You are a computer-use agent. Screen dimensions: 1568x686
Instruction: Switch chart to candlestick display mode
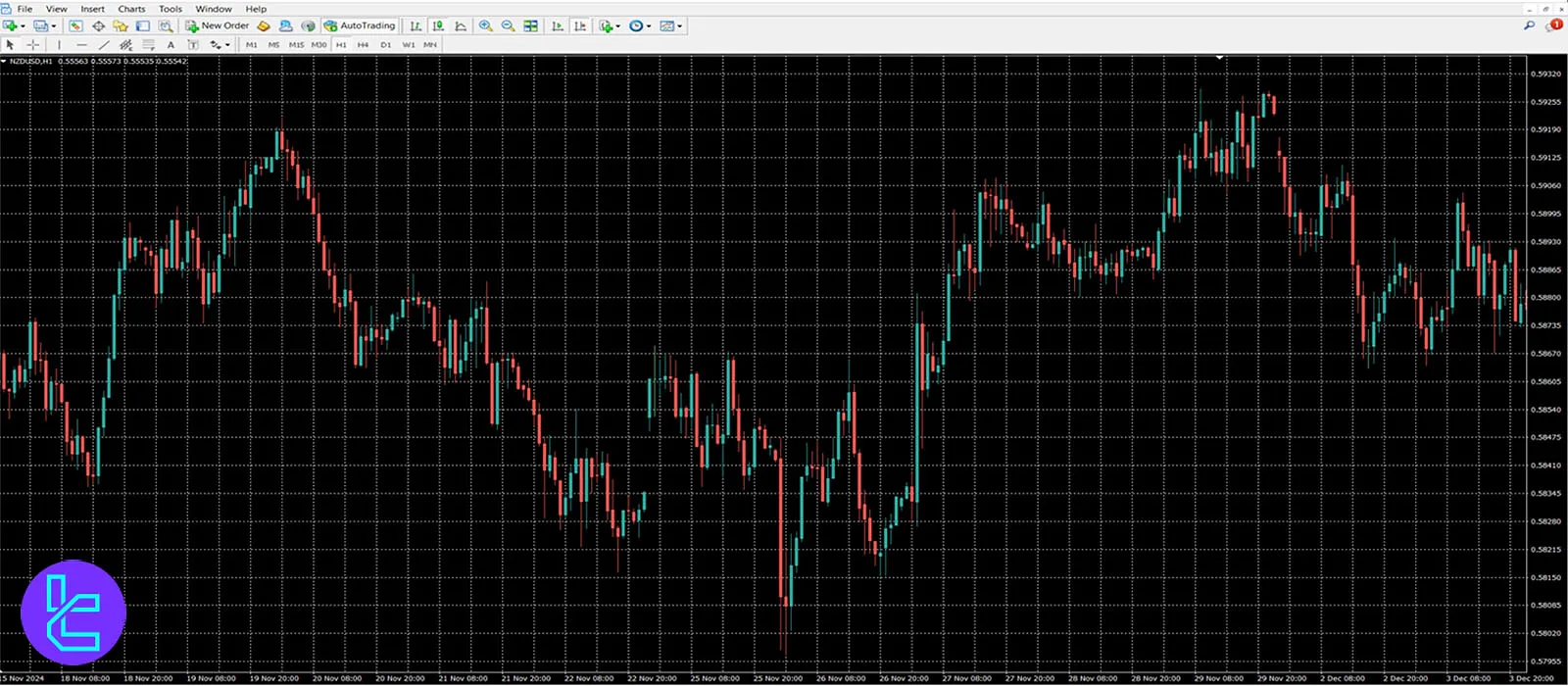[438, 26]
